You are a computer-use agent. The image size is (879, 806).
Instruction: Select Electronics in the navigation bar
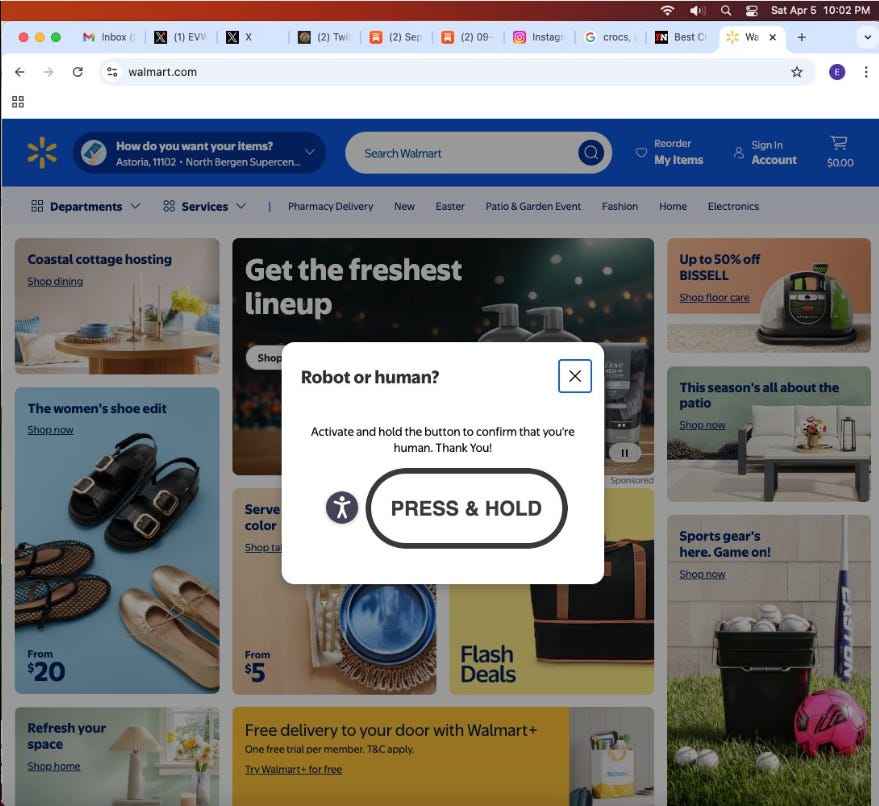733,206
